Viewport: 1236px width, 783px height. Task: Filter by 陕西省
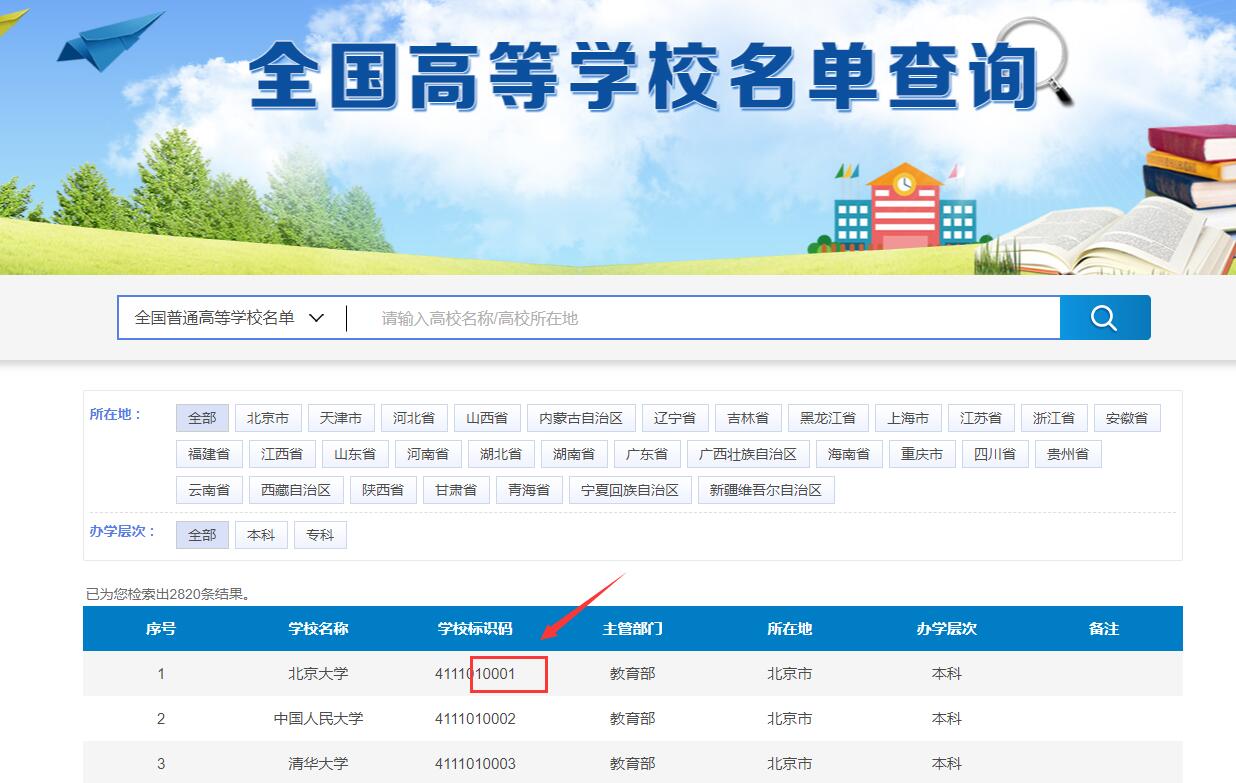[383, 490]
